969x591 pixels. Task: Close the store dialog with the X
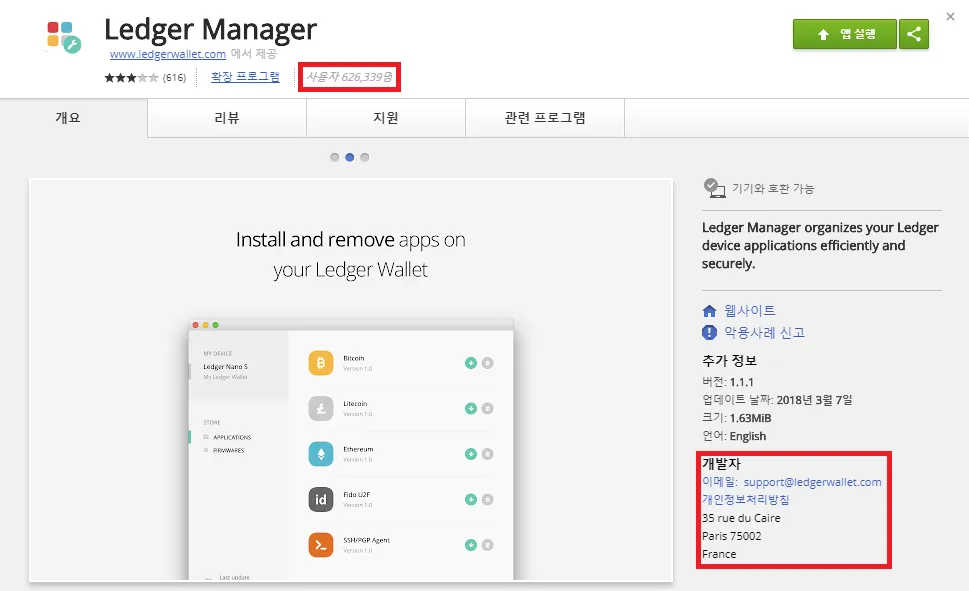coord(950,17)
